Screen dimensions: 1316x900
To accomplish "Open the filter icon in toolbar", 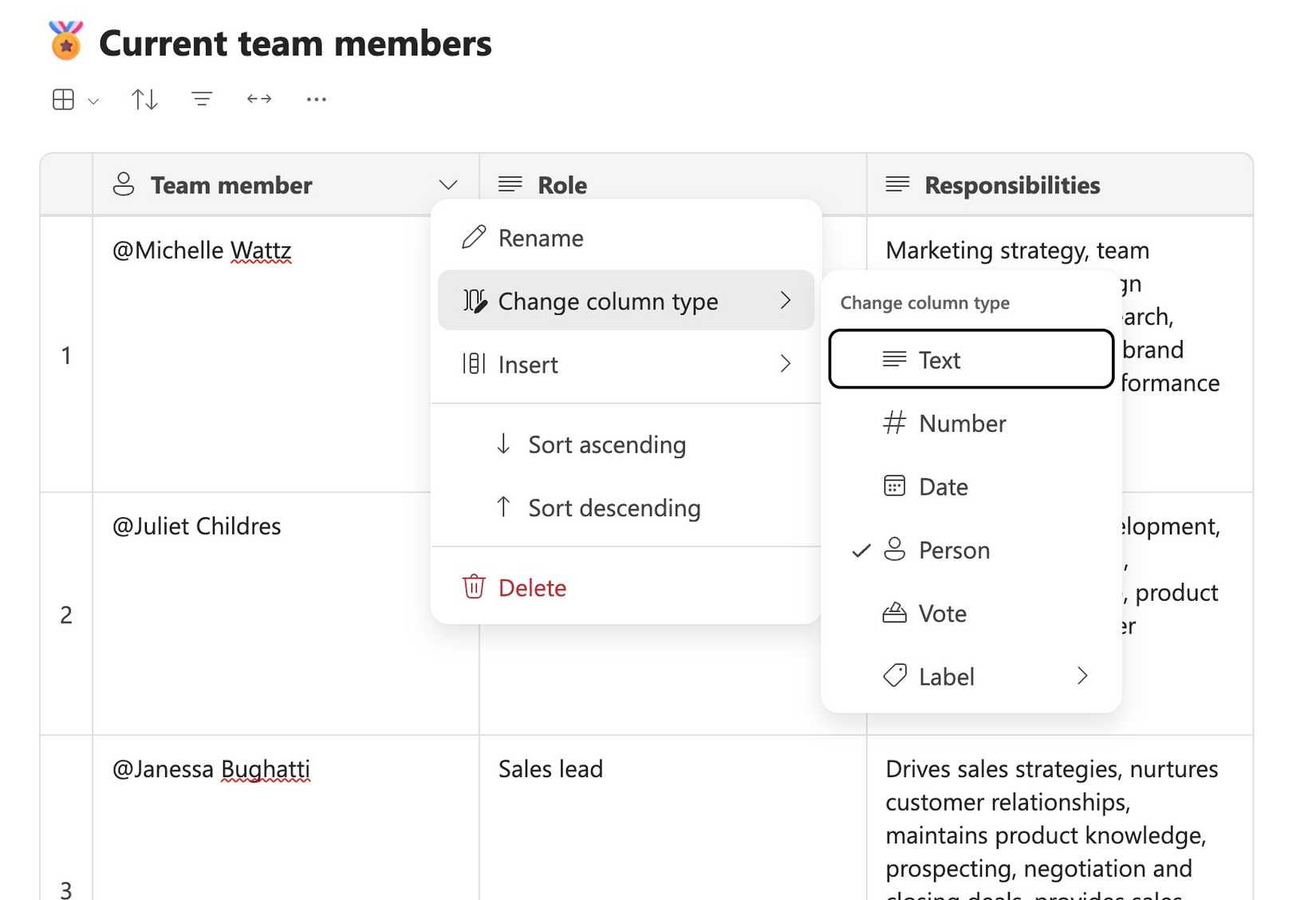I will [x=202, y=99].
